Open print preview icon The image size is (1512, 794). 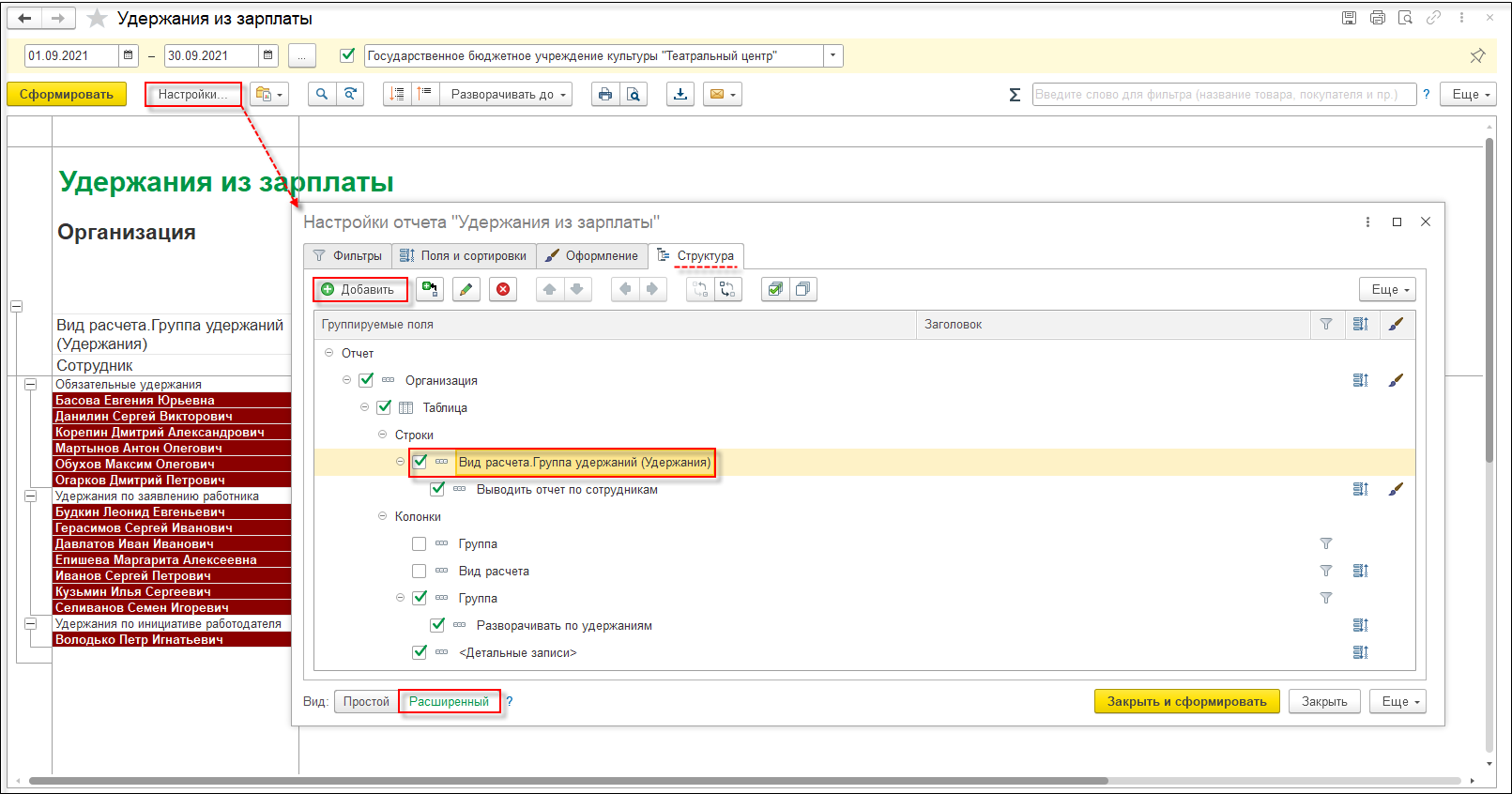(x=634, y=95)
